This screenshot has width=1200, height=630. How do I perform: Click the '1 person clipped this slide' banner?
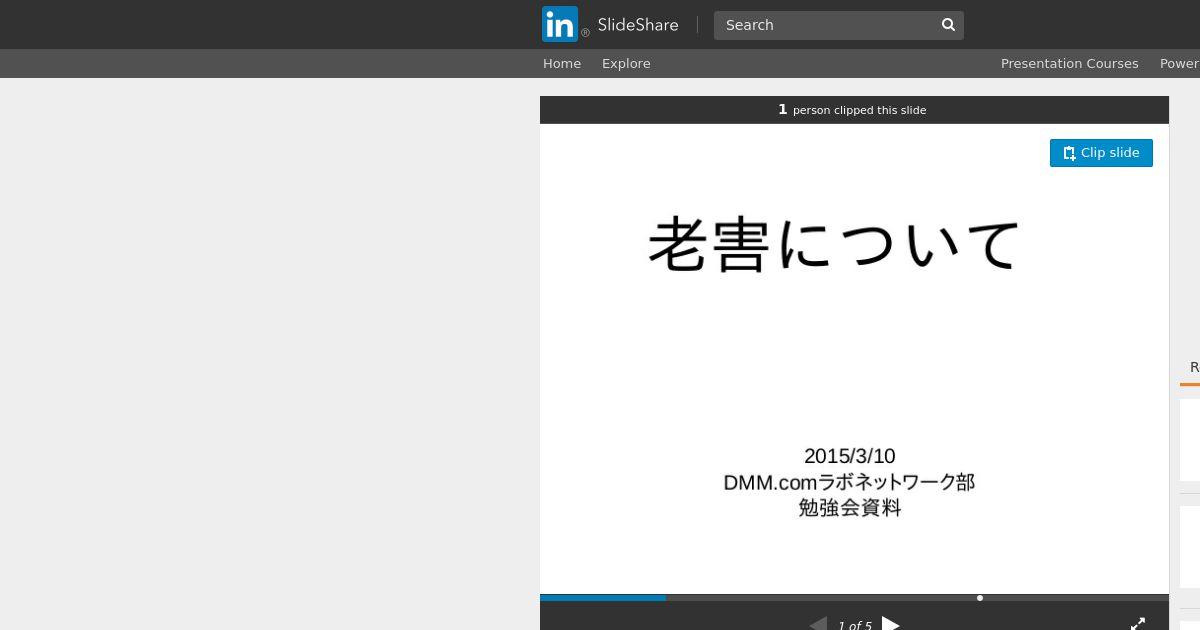854,110
